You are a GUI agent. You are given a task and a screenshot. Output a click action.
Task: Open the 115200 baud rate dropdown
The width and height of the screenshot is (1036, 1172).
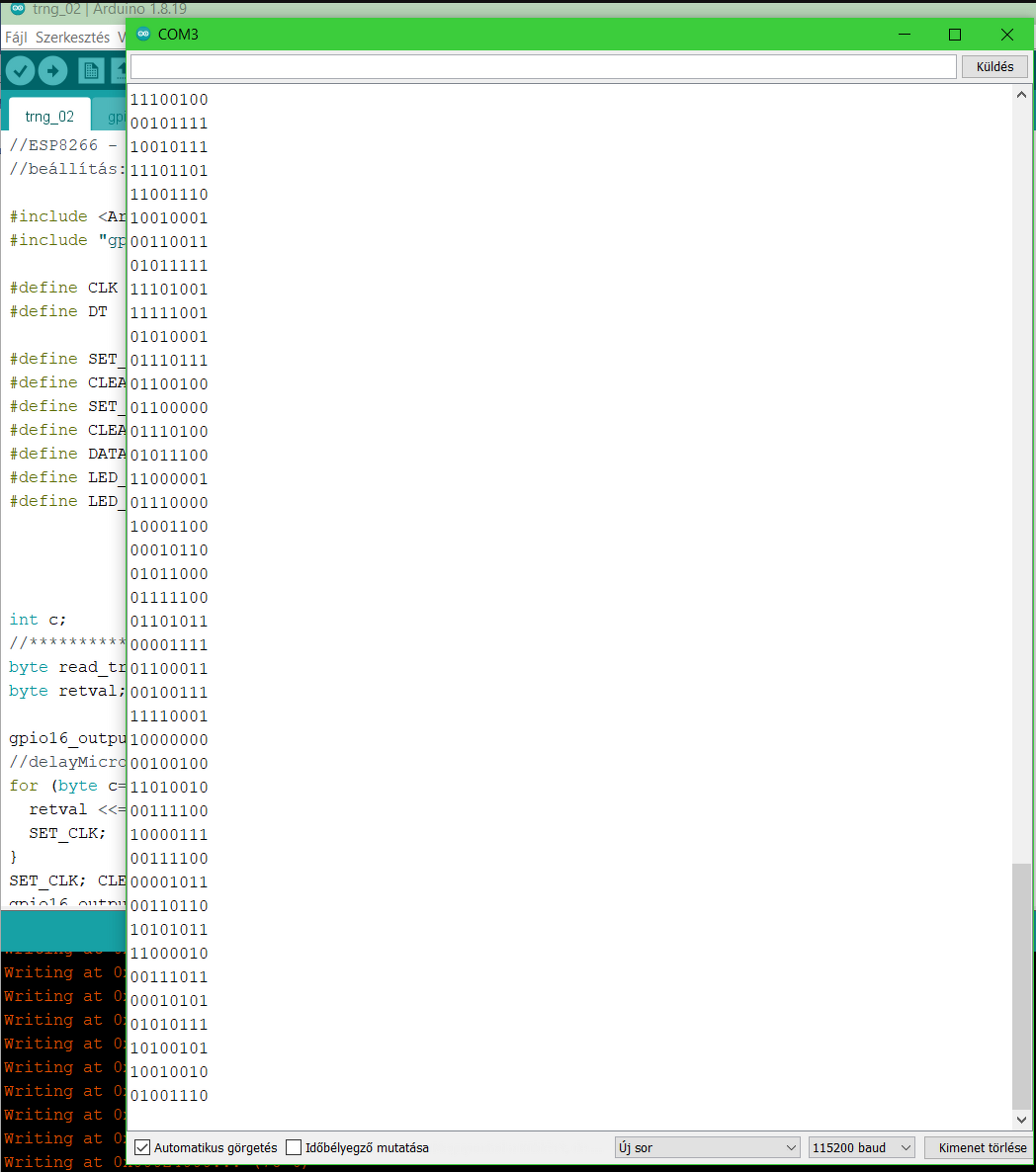point(862,1147)
